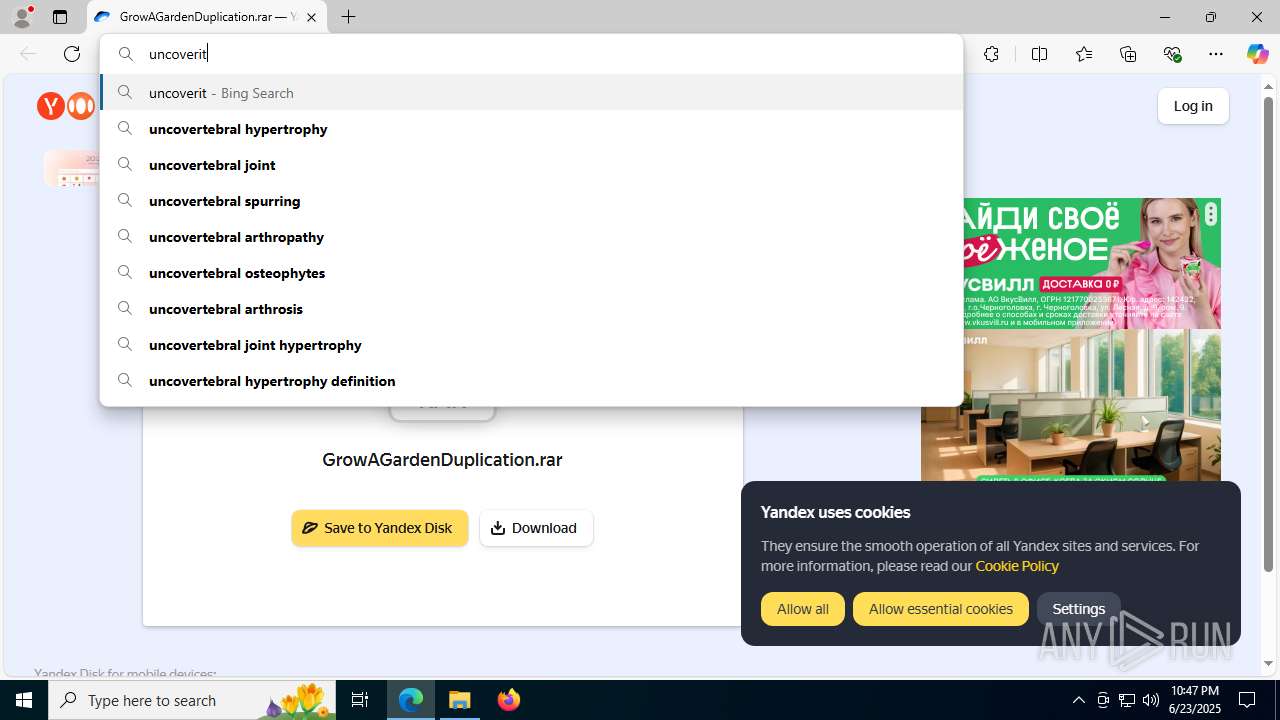This screenshot has width=1280, height=720.
Task: Open Collections icon in toolbar
Action: 1128,54
